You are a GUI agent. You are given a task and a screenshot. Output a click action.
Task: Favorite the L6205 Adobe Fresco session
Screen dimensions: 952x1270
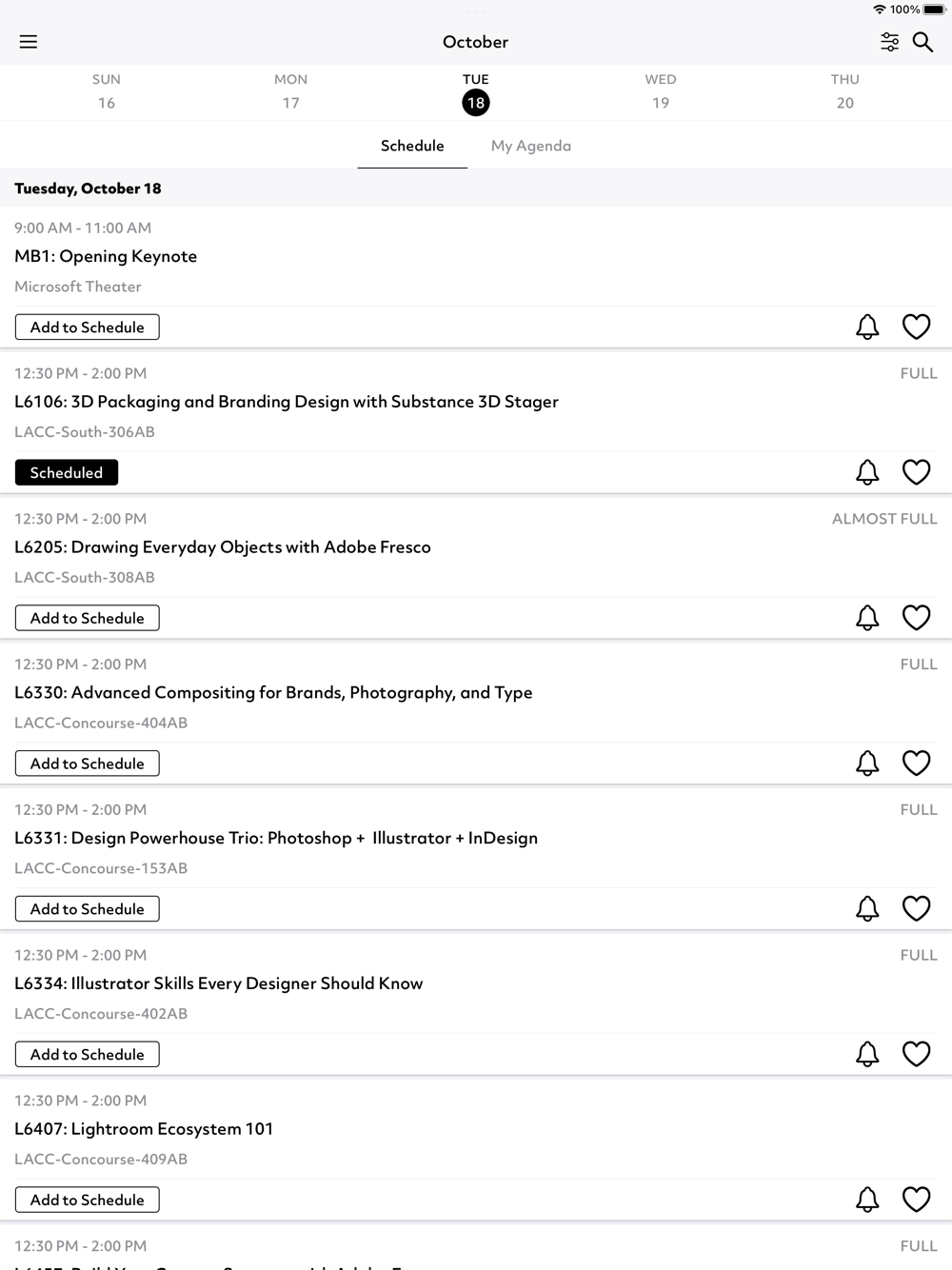click(916, 618)
